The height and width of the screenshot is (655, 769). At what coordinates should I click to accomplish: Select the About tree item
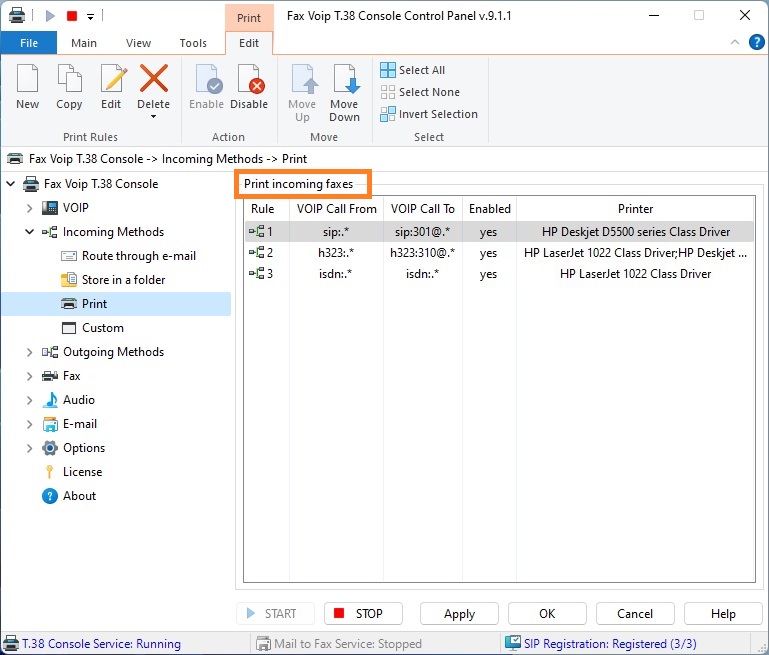click(79, 496)
